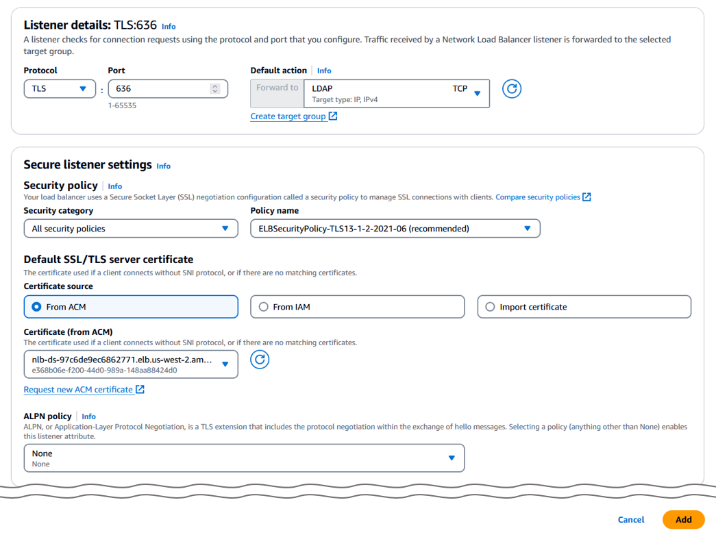
Task: Open Info link beside Security policy
Action: pyautogui.click(x=115, y=186)
